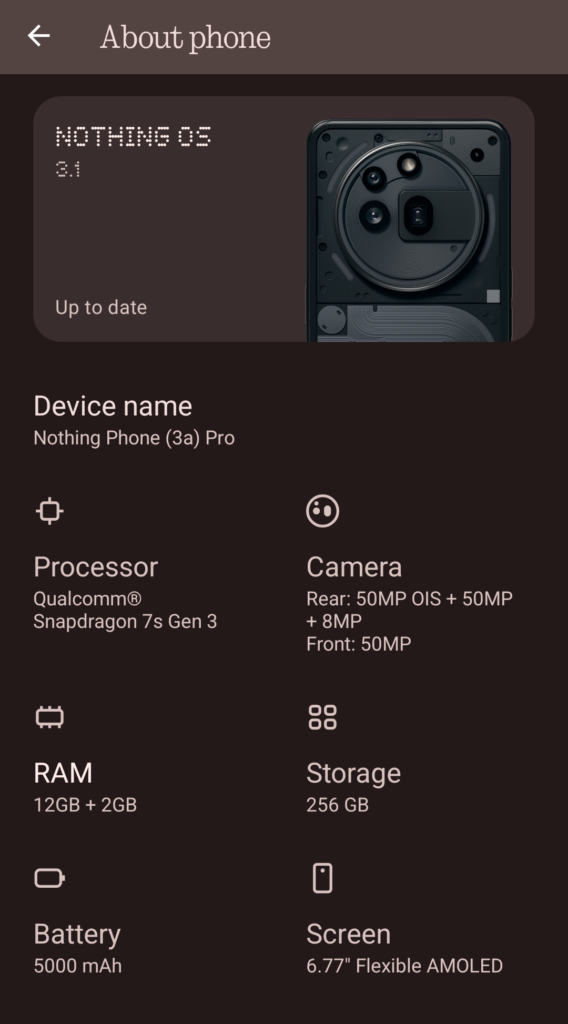Click the storage grid icon

(323, 717)
